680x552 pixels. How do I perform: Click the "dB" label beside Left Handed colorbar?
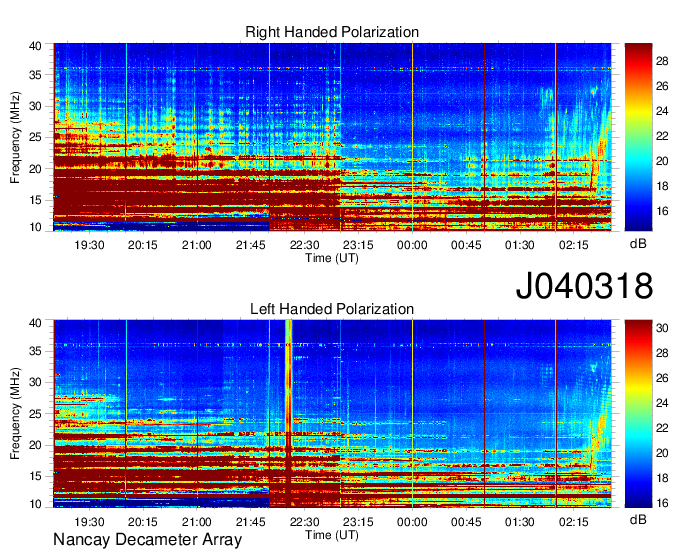coord(638,519)
